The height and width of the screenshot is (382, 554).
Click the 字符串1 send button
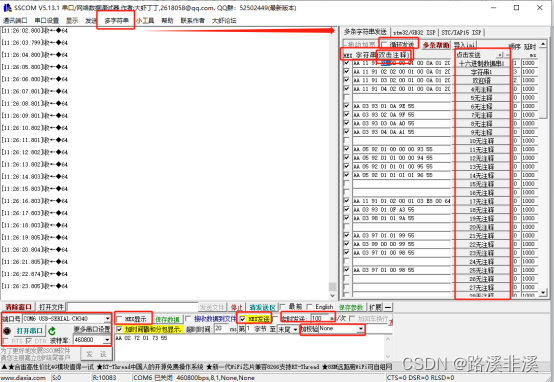[482, 72]
